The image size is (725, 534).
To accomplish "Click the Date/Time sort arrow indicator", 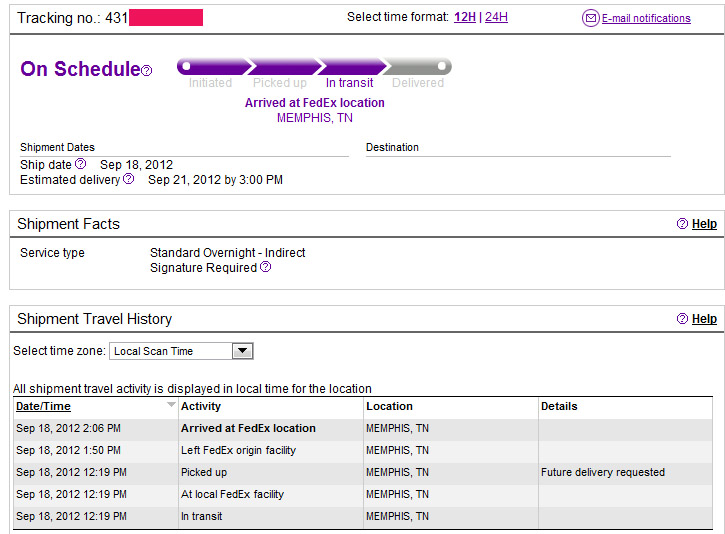I will pyautogui.click(x=171, y=405).
